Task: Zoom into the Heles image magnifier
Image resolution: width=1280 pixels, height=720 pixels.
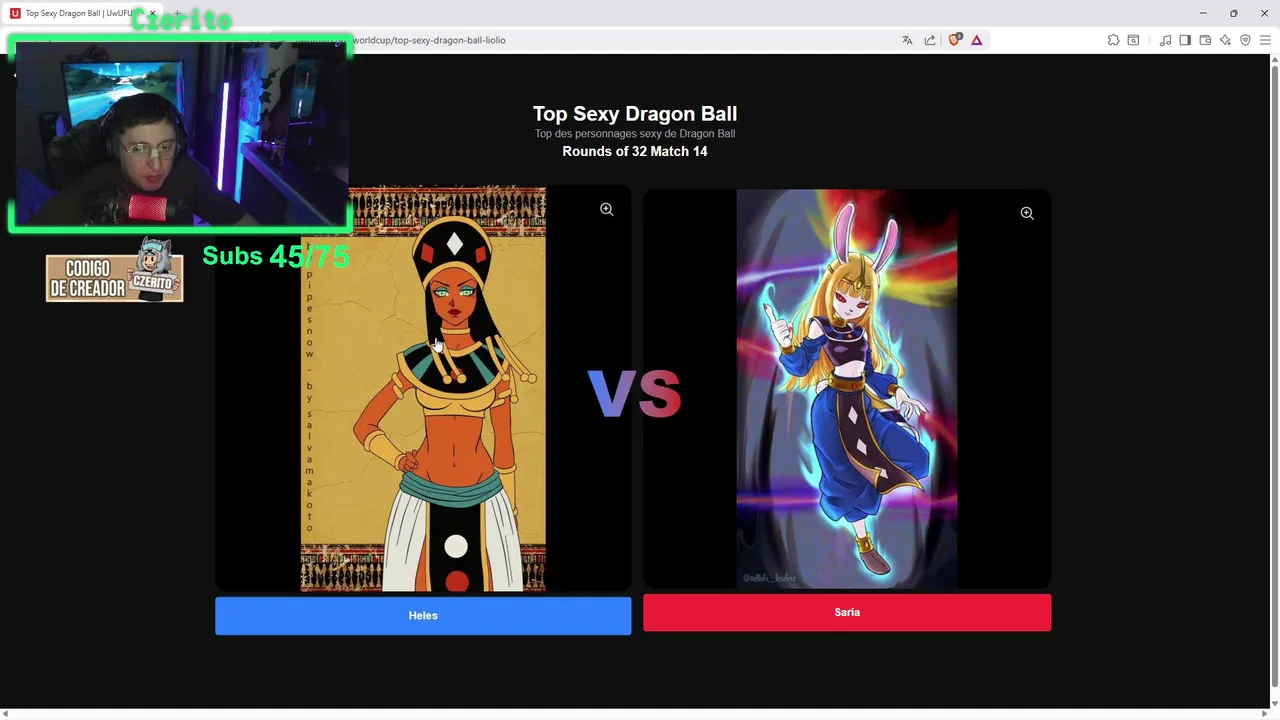Action: [x=606, y=209]
